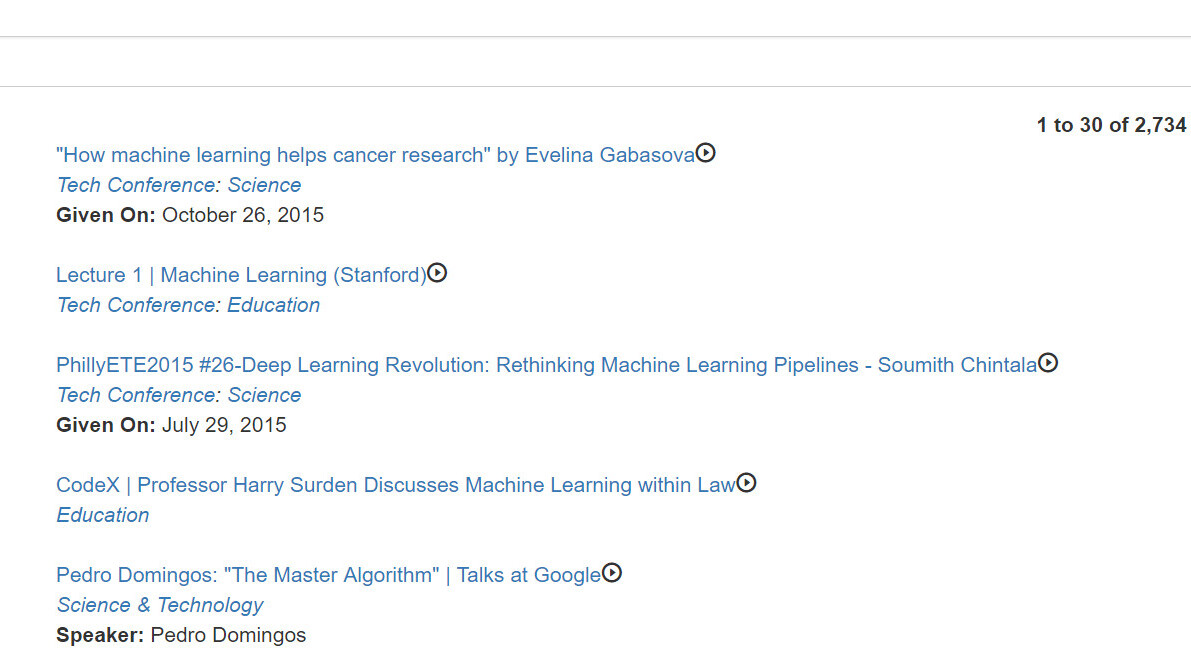Select Science category under PhillyETE2015 talk
This screenshot has width=1191, height=670.
point(264,395)
